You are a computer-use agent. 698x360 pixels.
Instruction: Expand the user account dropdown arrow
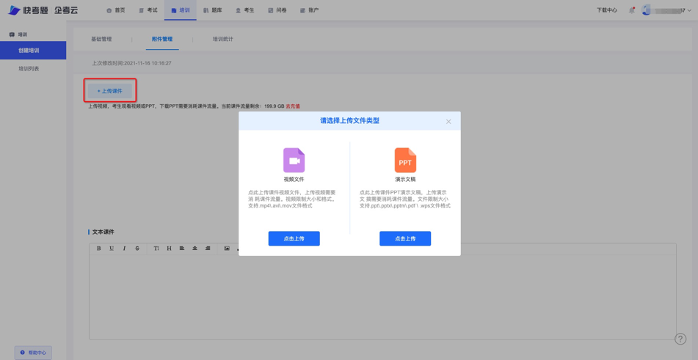tap(690, 10)
